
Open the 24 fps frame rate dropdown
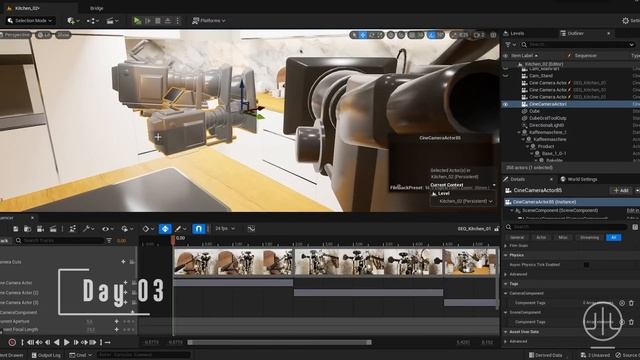pyautogui.click(x=225, y=229)
